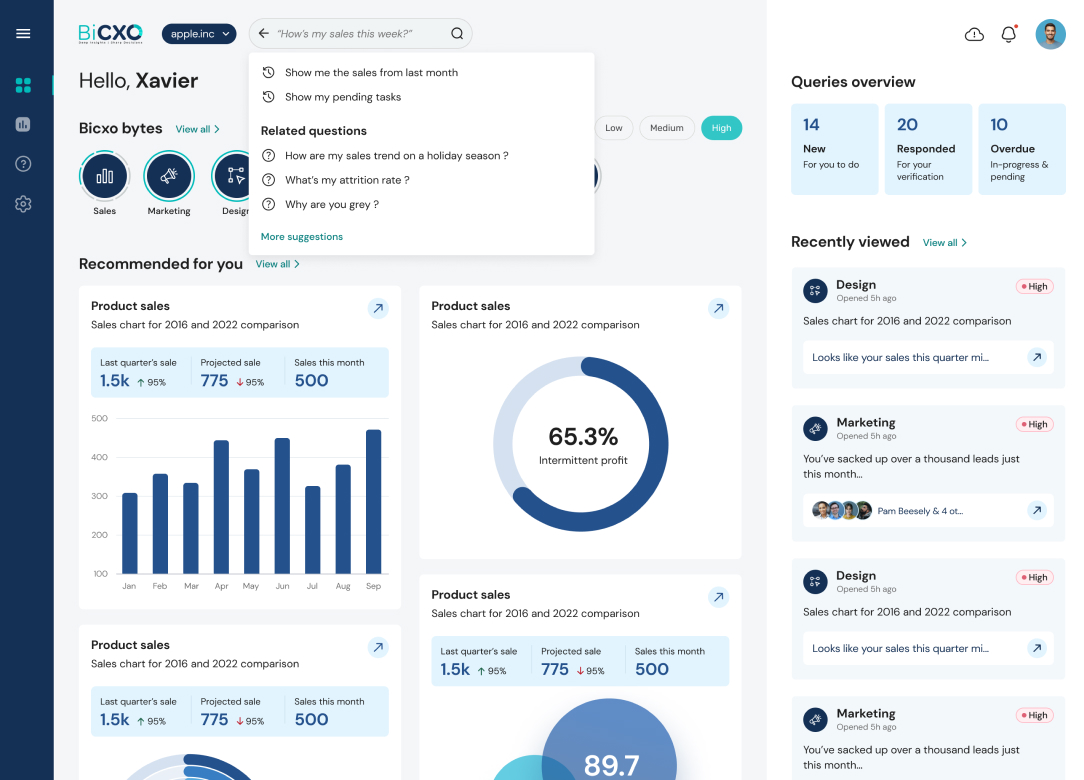Image resolution: width=1084 pixels, height=780 pixels.
Task: Click the magnifier search icon
Action: (457, 33)
